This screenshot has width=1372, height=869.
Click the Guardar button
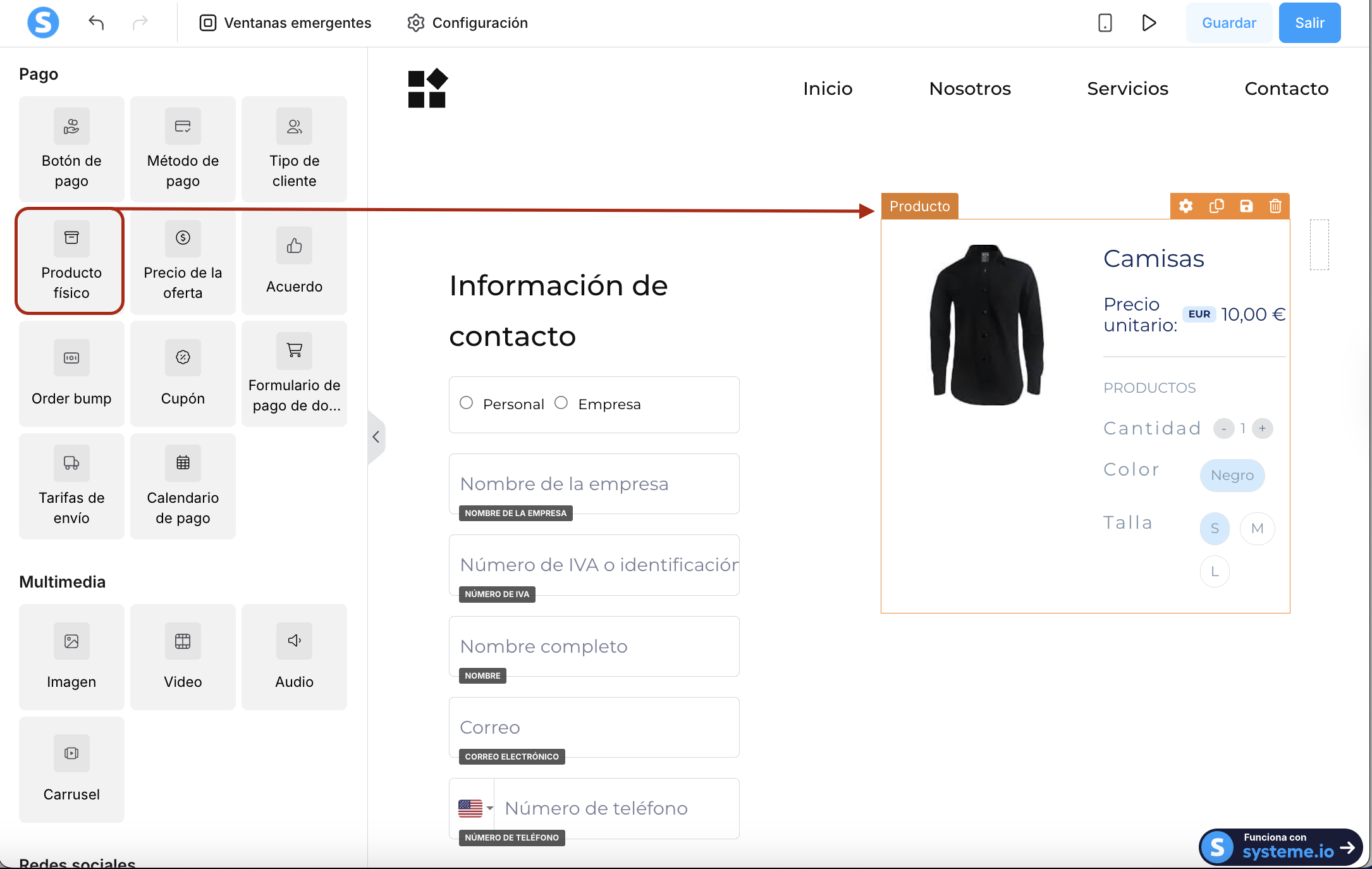click(1228, 23)
